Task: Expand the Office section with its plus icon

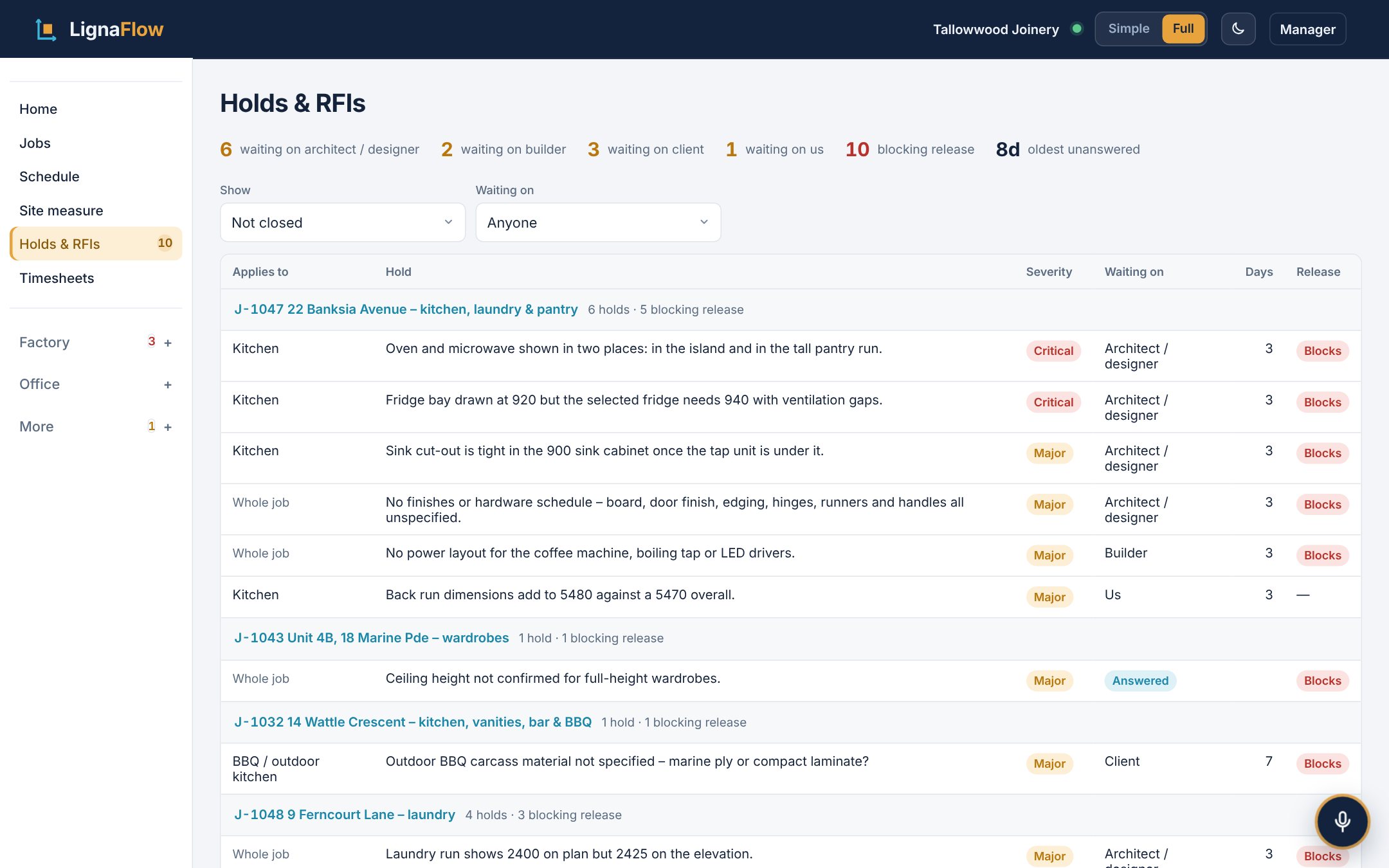Action: [x=168, y=384]
